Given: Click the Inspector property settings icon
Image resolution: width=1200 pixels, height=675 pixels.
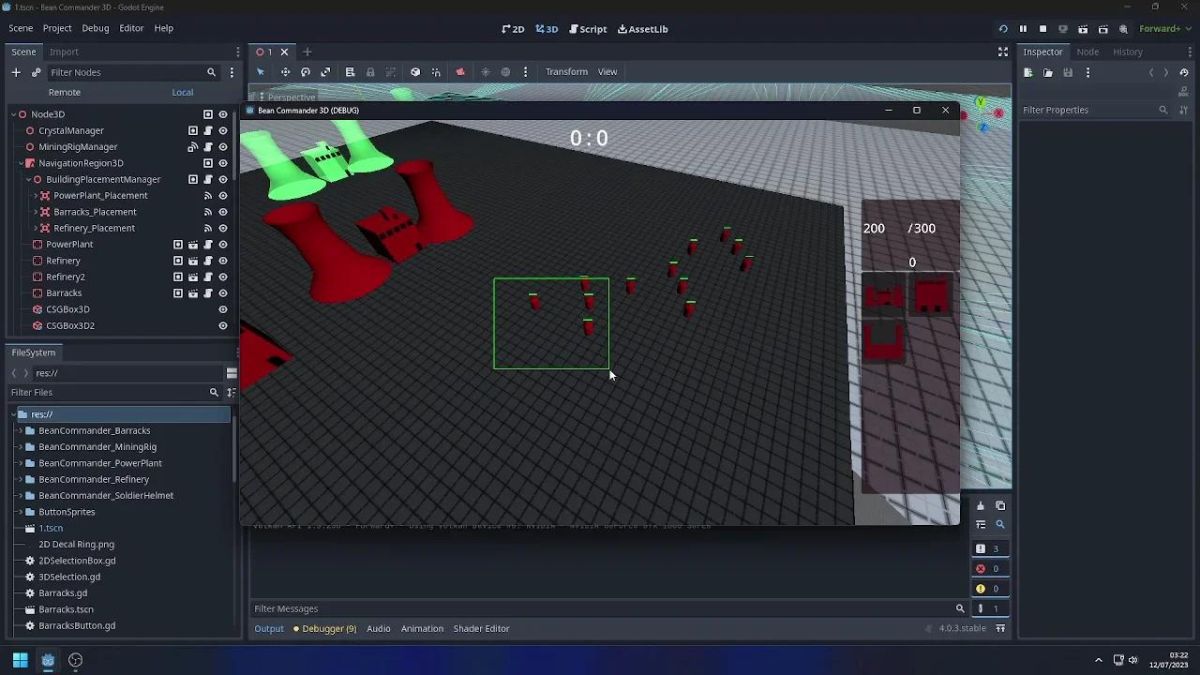Looking at the screenshot, I should tap(1183, 110).
